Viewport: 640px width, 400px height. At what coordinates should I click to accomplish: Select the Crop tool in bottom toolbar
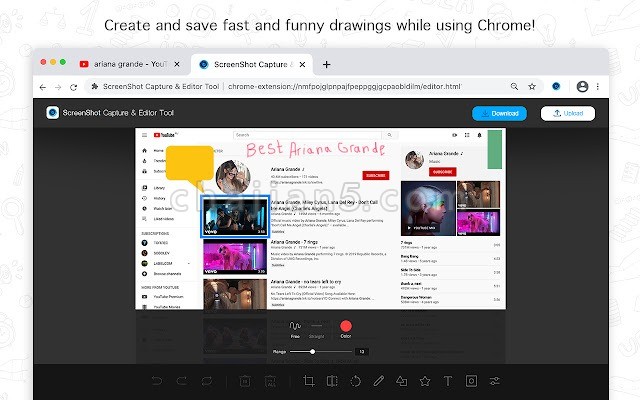click(x=309, y=381)
